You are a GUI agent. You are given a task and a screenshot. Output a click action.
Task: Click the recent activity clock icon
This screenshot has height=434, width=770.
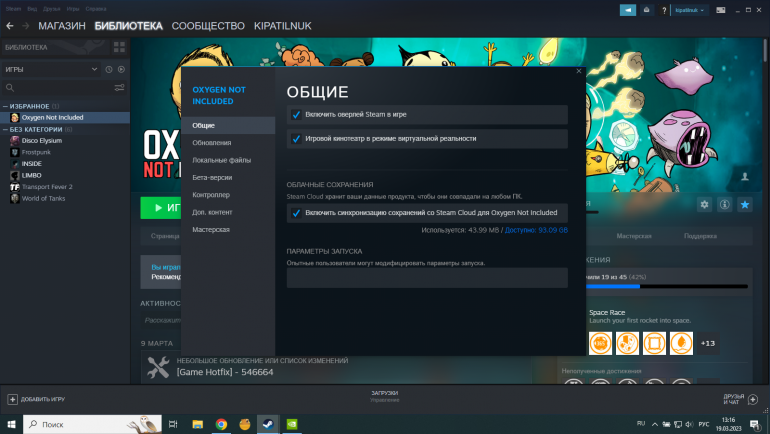108,69
